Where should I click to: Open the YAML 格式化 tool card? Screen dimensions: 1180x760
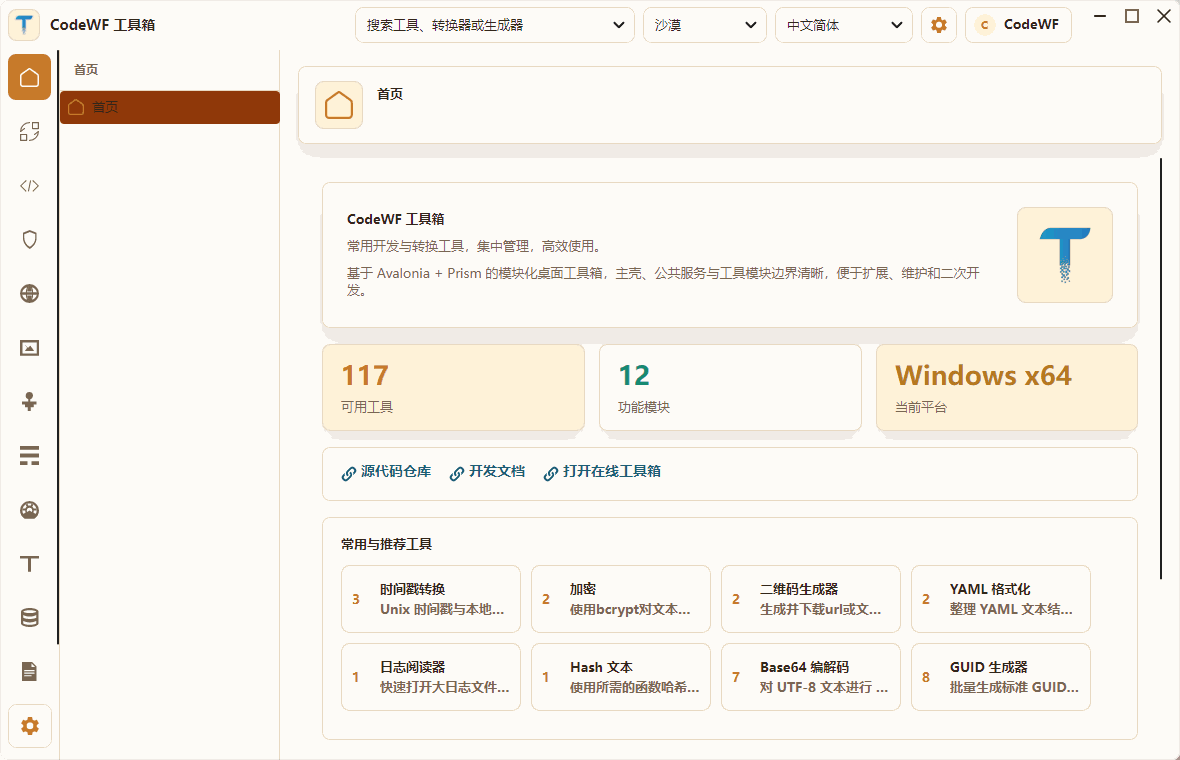pyautogui.click(x=1001, y=599)
